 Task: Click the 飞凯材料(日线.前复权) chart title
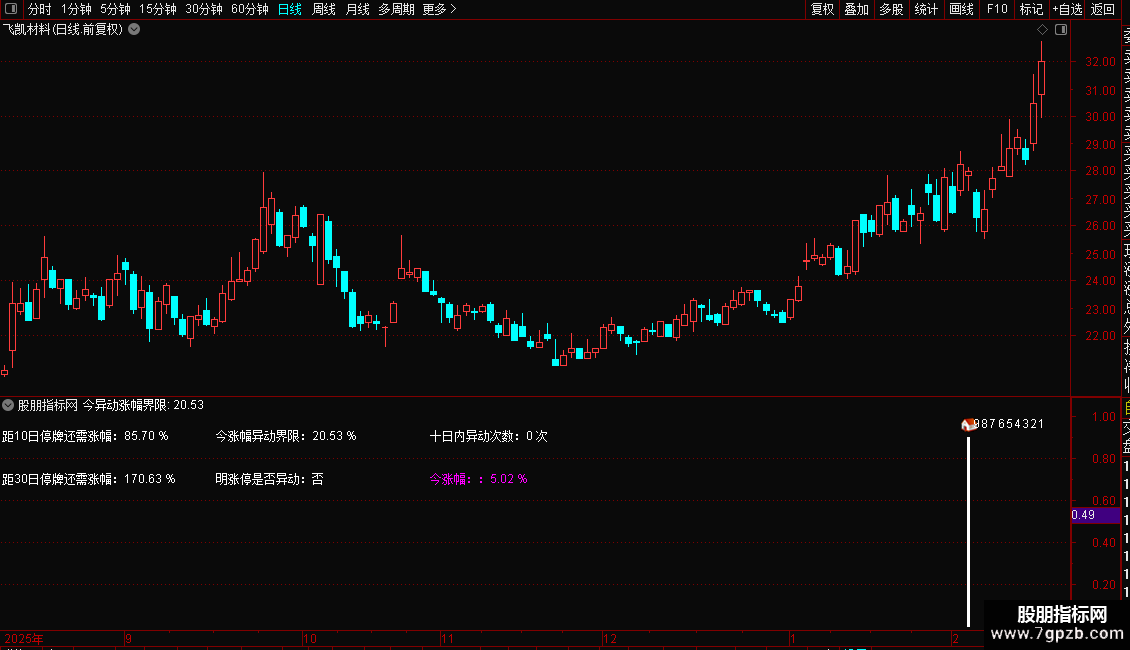[63, 30]
